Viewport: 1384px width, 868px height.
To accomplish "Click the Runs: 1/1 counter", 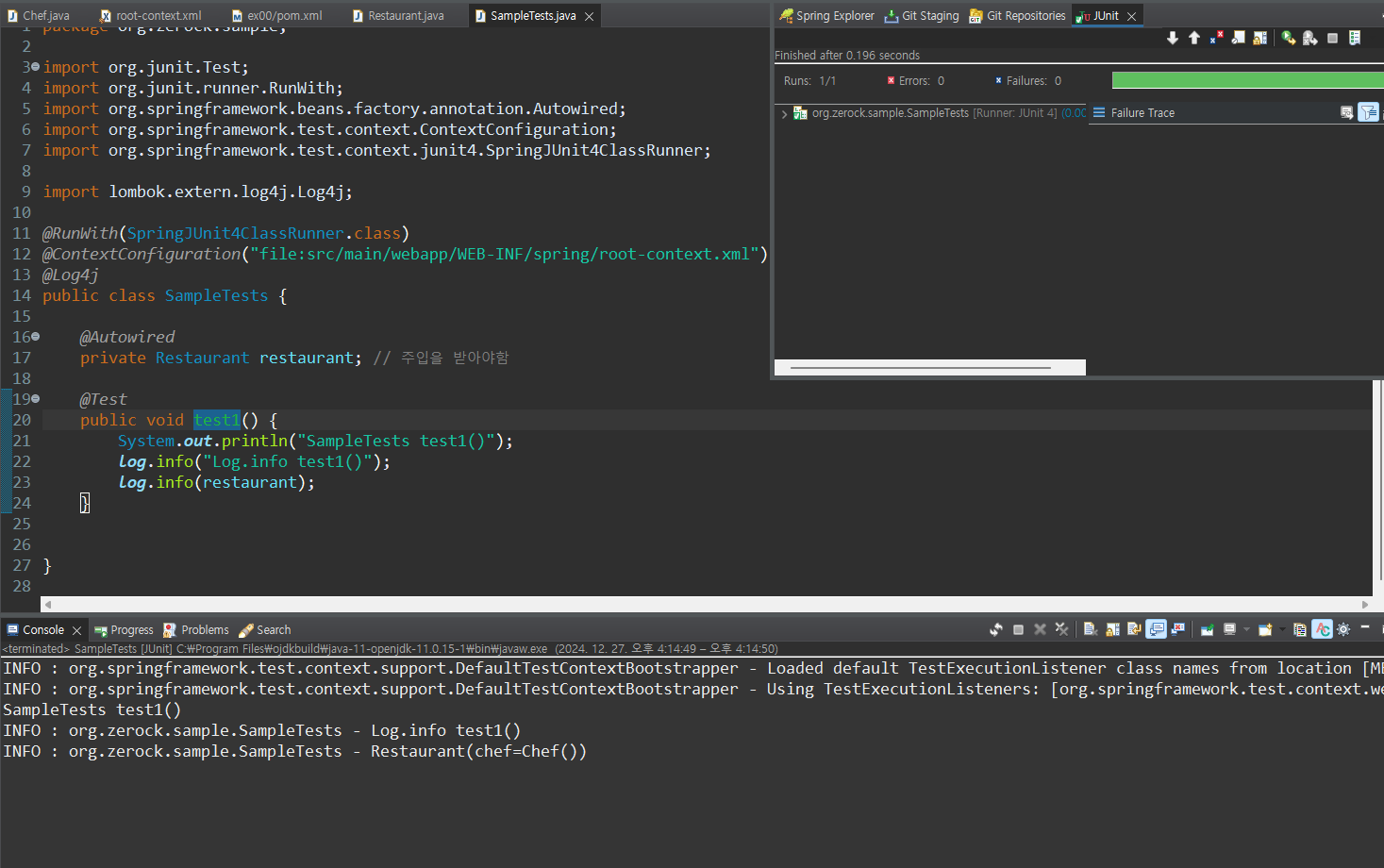I will [809, 81].
